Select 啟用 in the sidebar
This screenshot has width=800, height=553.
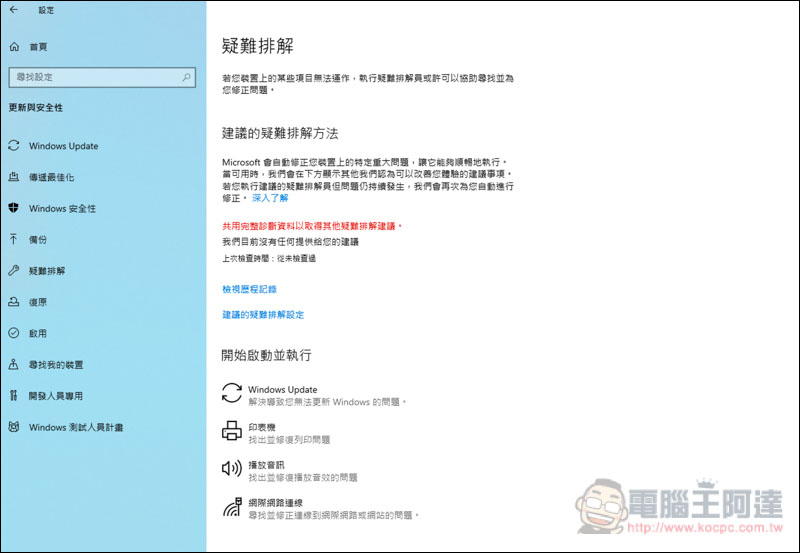tap(38, 333)
